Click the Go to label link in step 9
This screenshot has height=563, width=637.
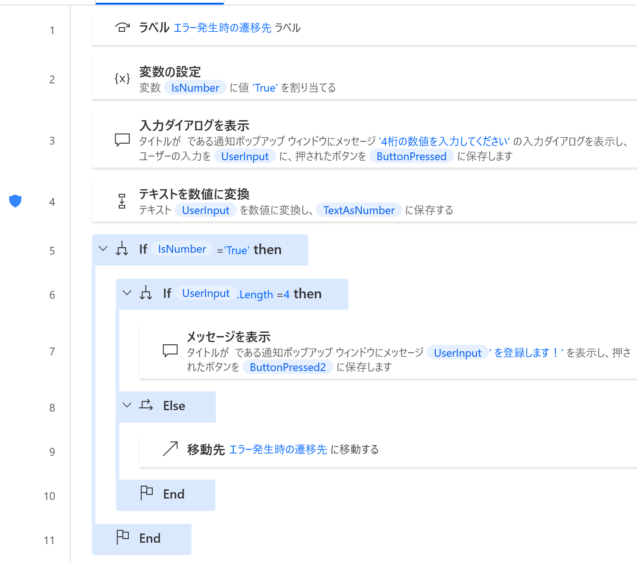point(278,449)
